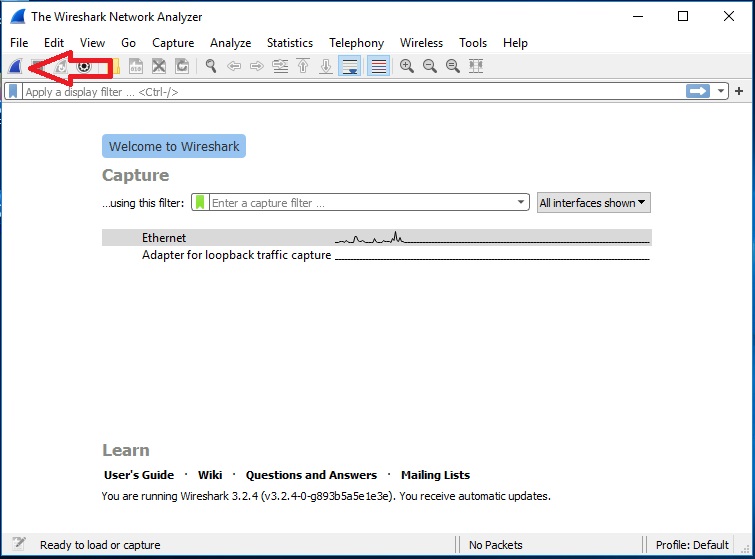
Task: Reload this capture file icon
Action: click(x=182, y=66)
